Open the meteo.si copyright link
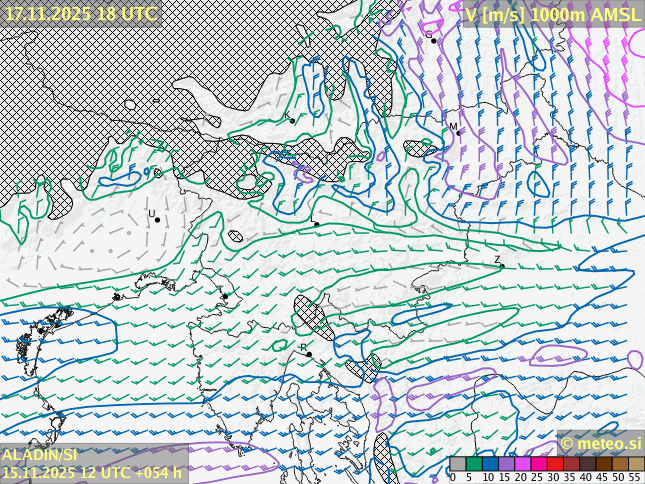The image size is (645, 484). (x=600, y=443)
